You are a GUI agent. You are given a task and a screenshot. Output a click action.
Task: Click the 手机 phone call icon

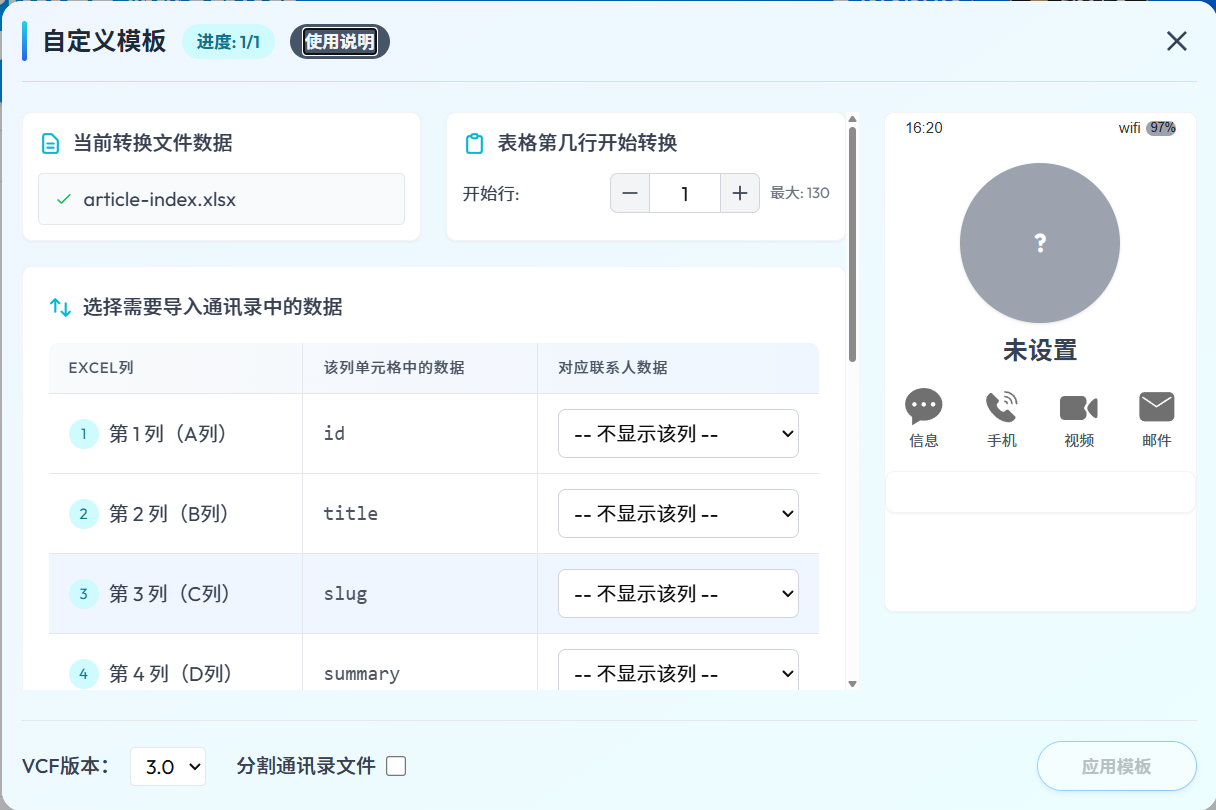tap(1001, 406)
